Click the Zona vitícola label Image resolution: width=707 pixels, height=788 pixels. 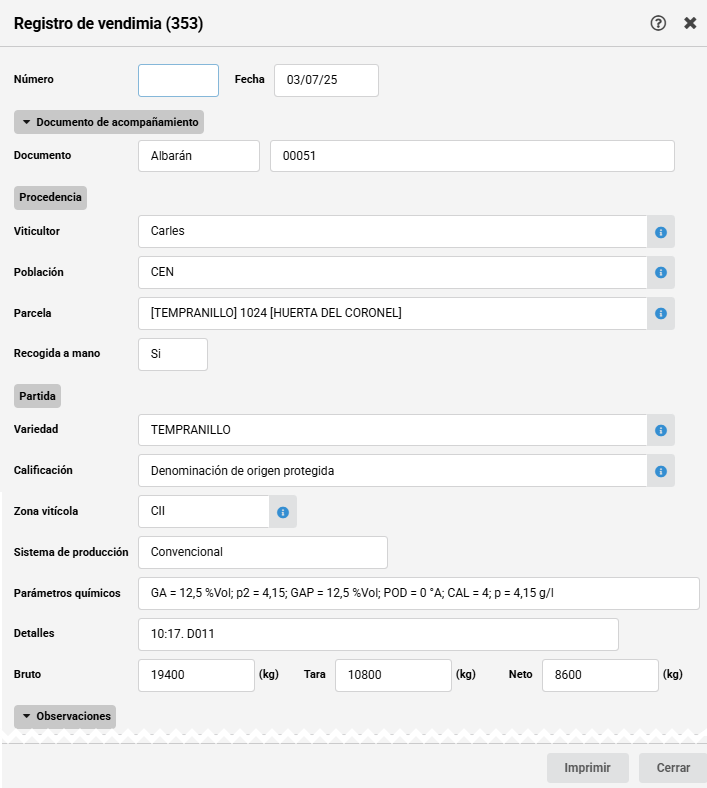coord(46,511)
